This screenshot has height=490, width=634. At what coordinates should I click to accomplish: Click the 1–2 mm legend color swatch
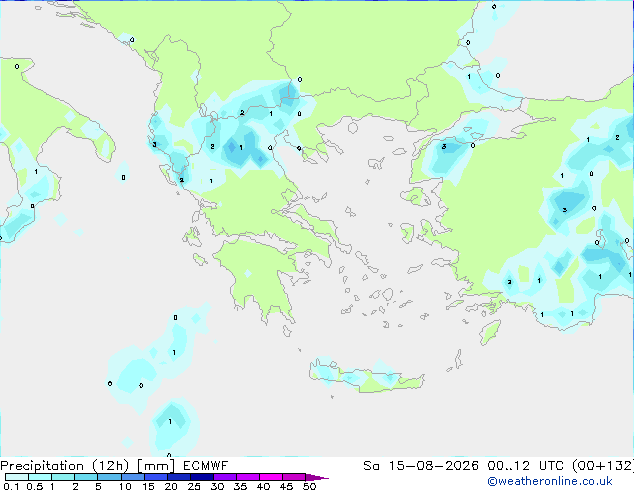pyautogui.click(x=63, y=477)
